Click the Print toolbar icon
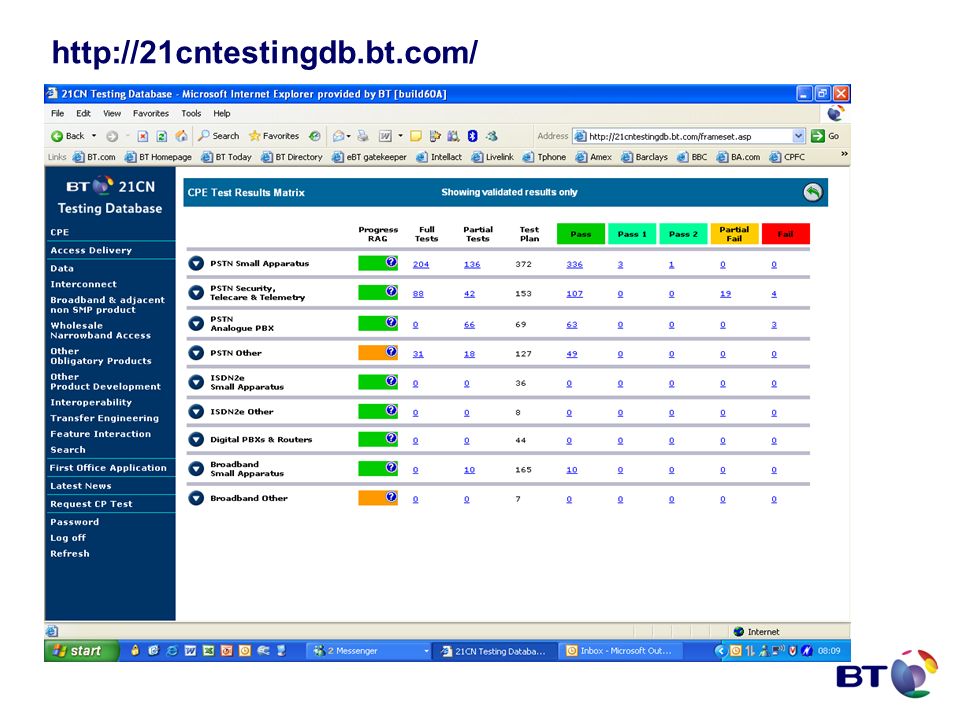This screenshot has width=960, height=720. [x=363, y=136]
